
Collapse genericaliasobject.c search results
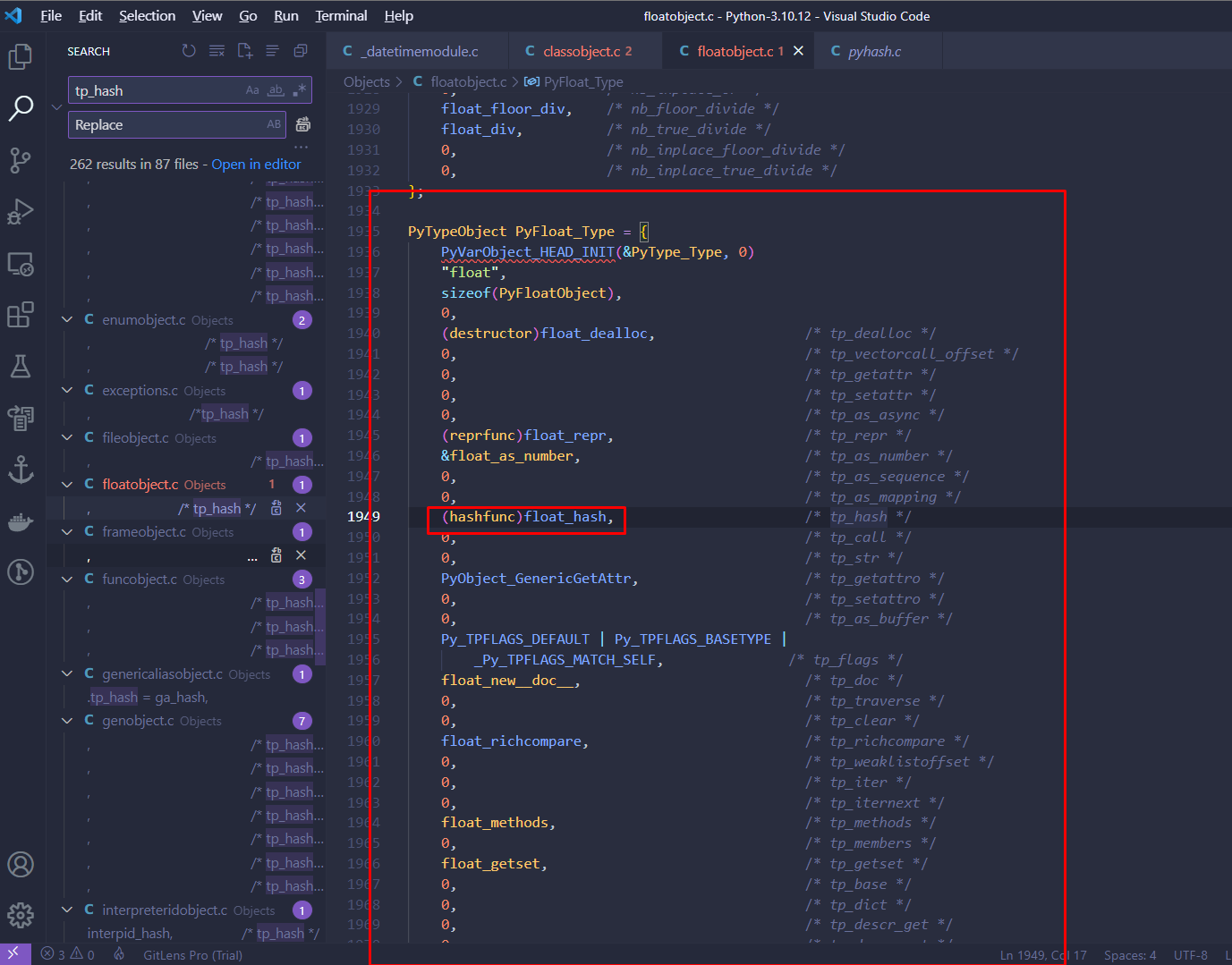67,673
